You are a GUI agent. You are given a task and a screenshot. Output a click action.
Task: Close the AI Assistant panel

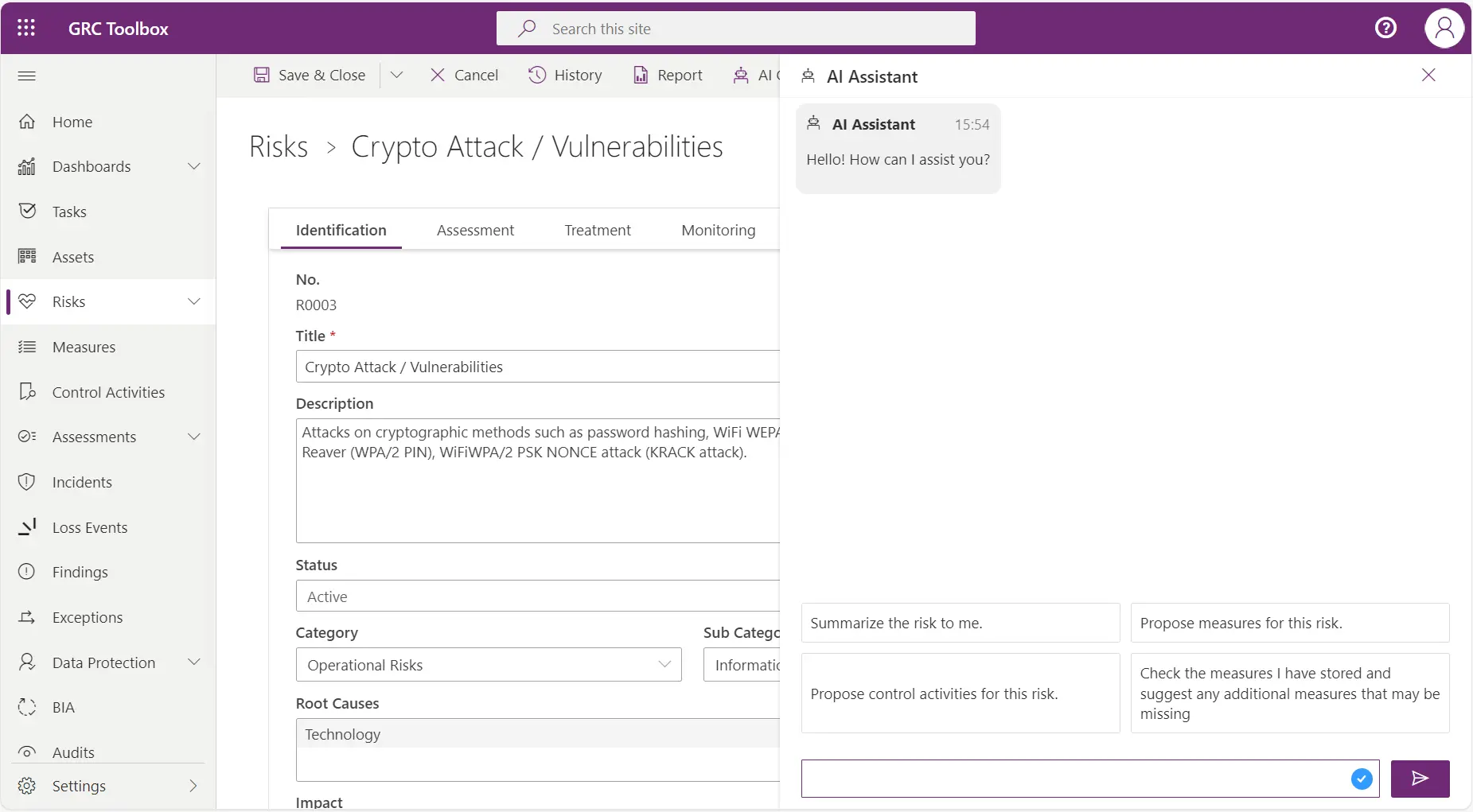1428,75
